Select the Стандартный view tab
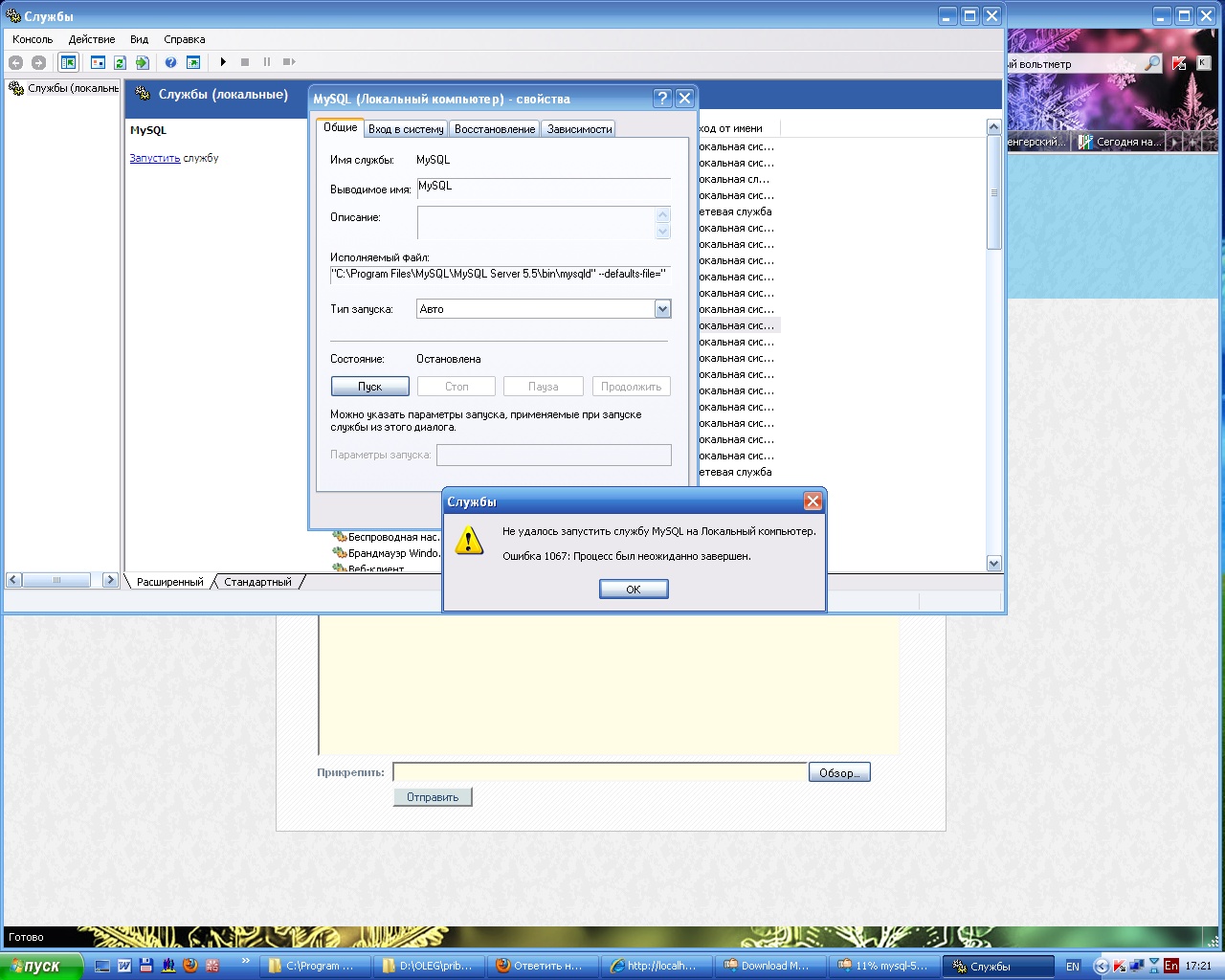Screen dimensions: 1225x980 [x=257, y=582]
